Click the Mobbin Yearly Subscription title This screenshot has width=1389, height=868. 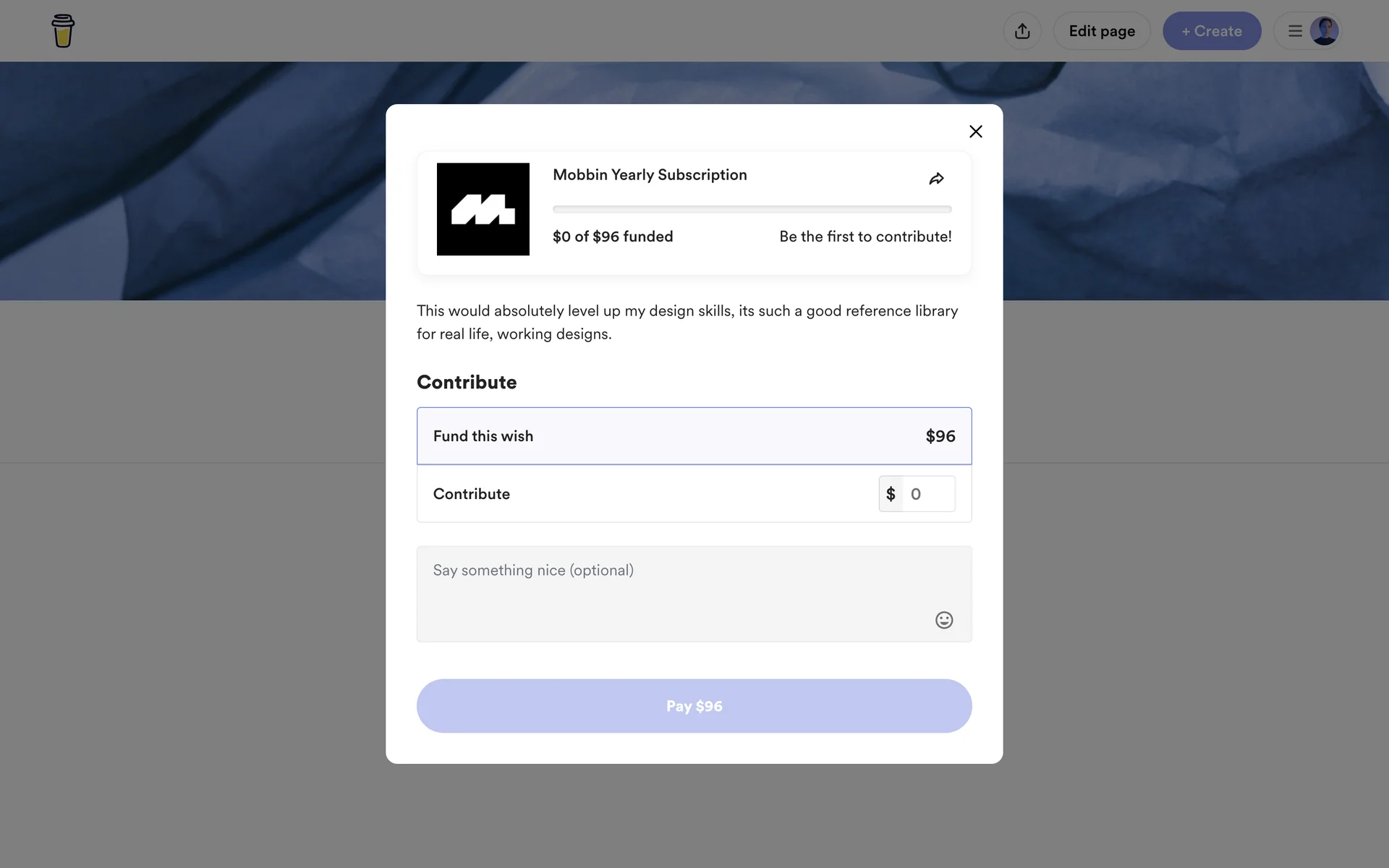pyautogui.click(x=650, y=175)
